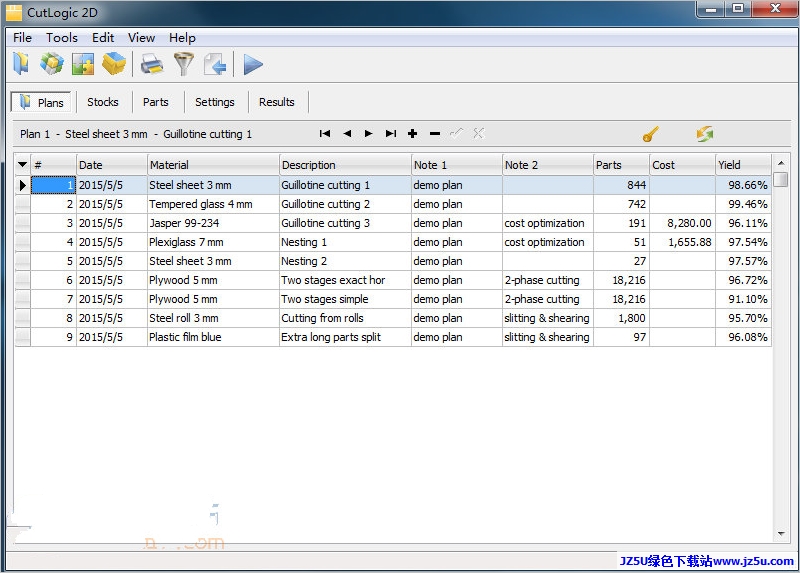This screenshot has height=573, width=800.
Task: Select the Nesting 2 description cell
Action: coord(345,261)
